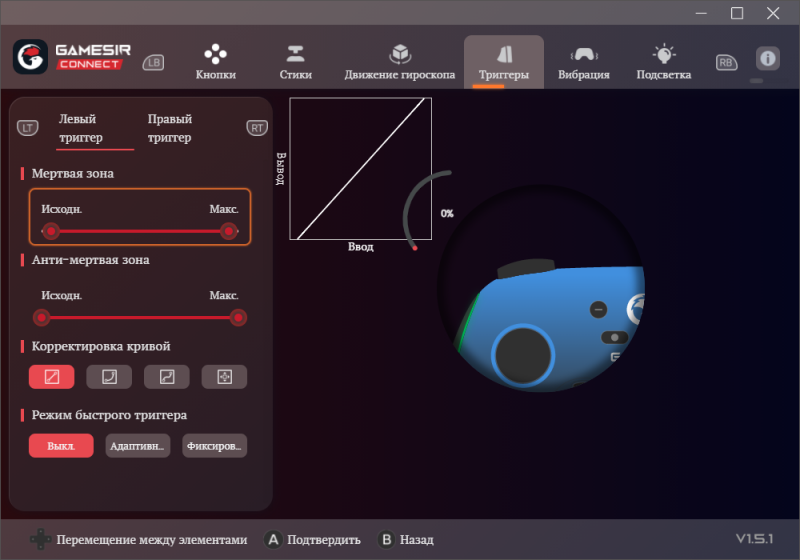Click dead zone Исходн. slider handle
The image size is (800, 560).
coord(51,232)
